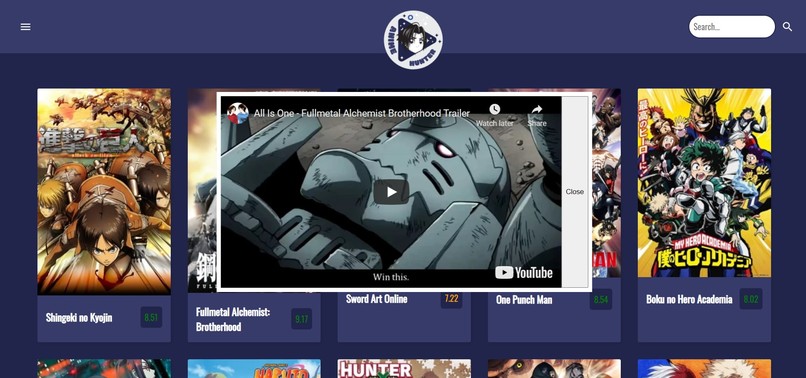The height and width of the screenshot is (378, 806).
Task: Click the Boku no Hero Academia title
Action: coord(689,299)
